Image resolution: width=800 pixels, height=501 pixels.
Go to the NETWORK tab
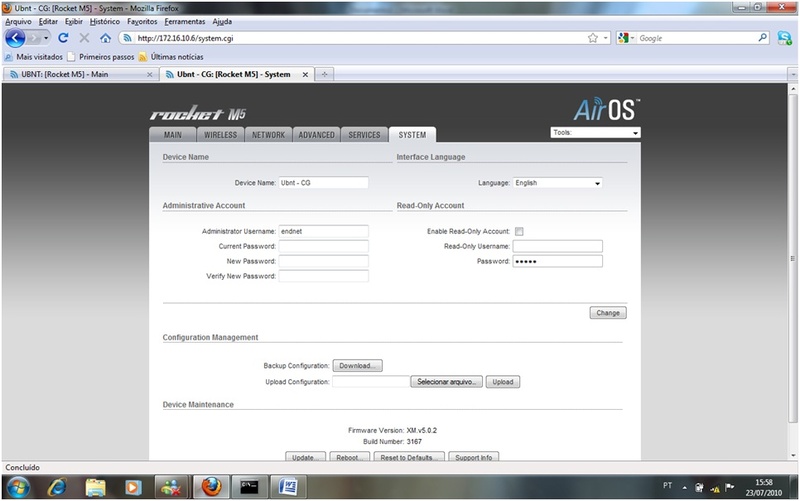pos(268,135)
